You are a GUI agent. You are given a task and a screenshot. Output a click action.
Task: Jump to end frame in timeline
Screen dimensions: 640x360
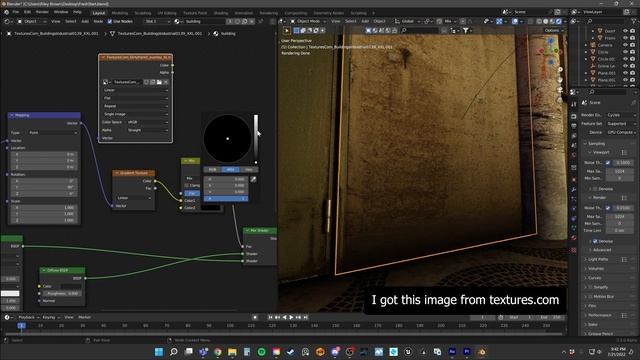[x=305, y=317]
